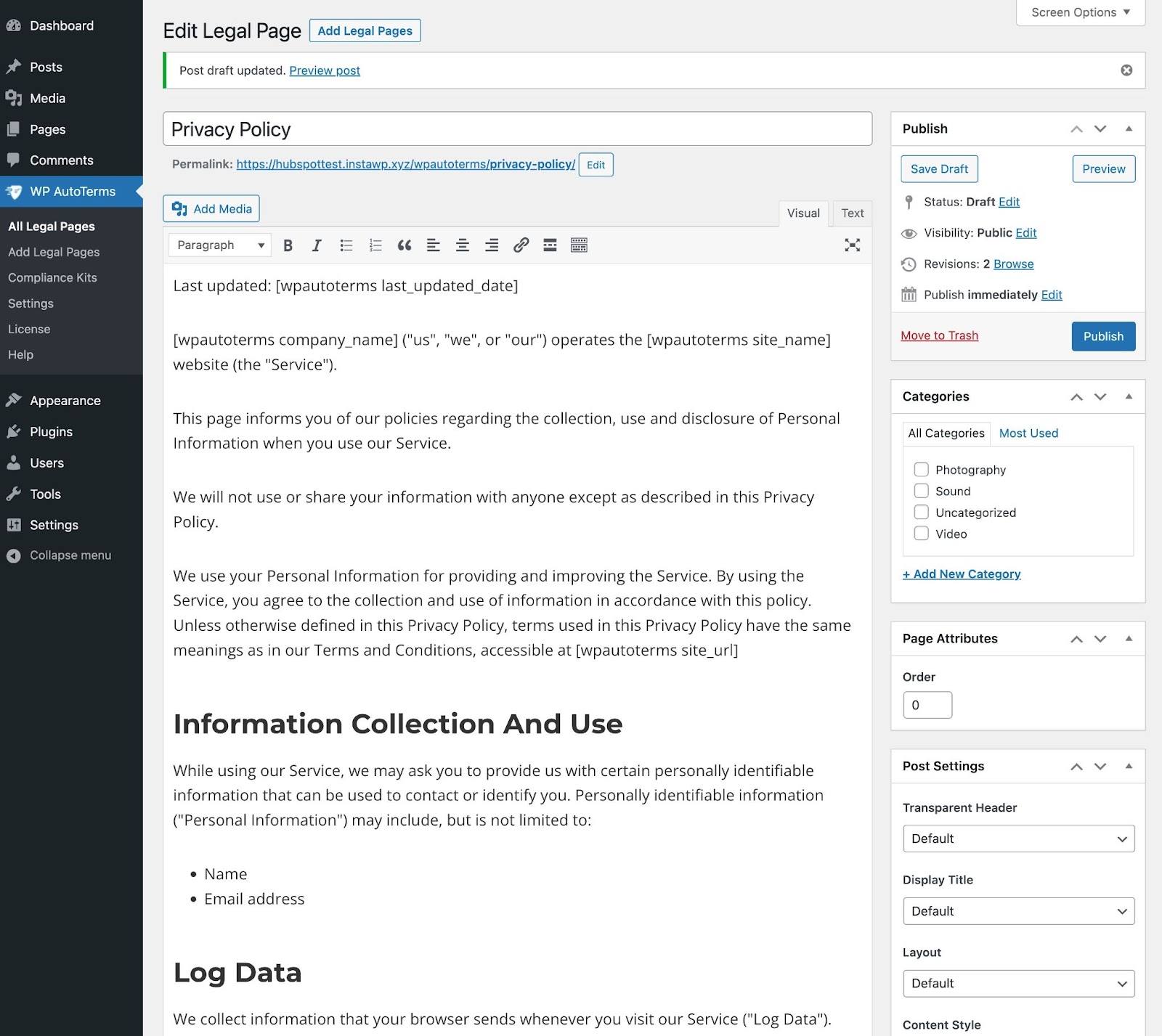
Task: Apply blockquote formatting
Action: (405, 245)
